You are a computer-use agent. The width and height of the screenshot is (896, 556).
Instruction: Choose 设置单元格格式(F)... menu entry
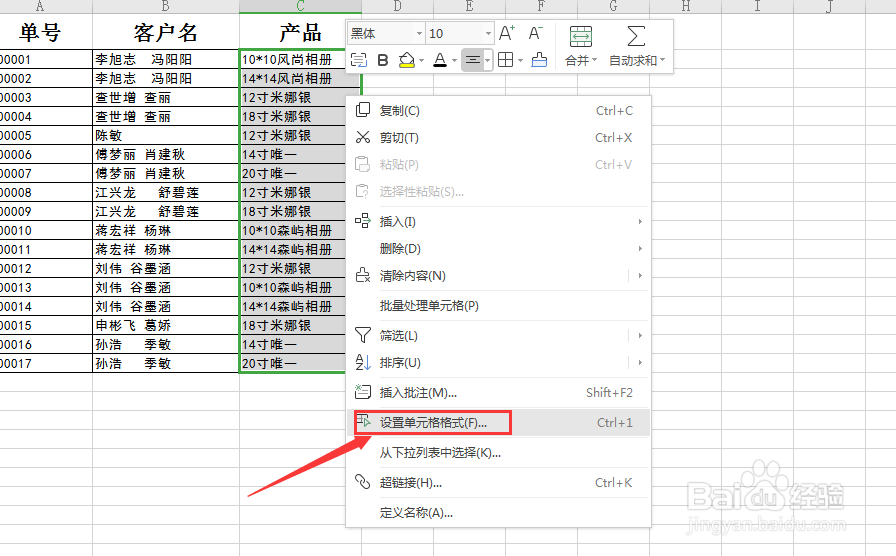click(x=498, y=423)
